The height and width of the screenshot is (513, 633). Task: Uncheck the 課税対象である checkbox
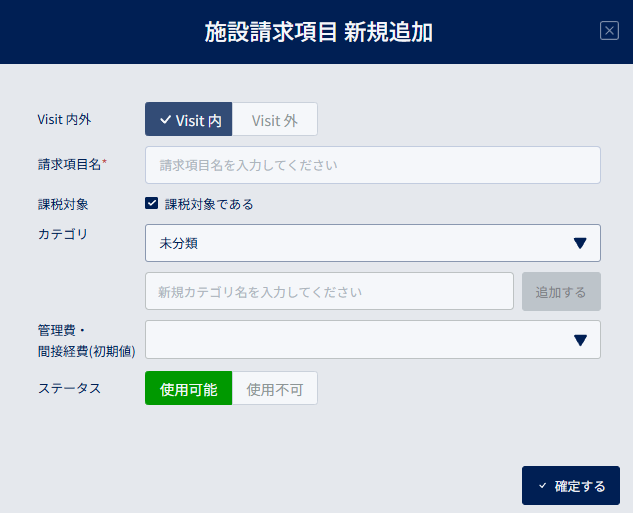tap(151, 203)
